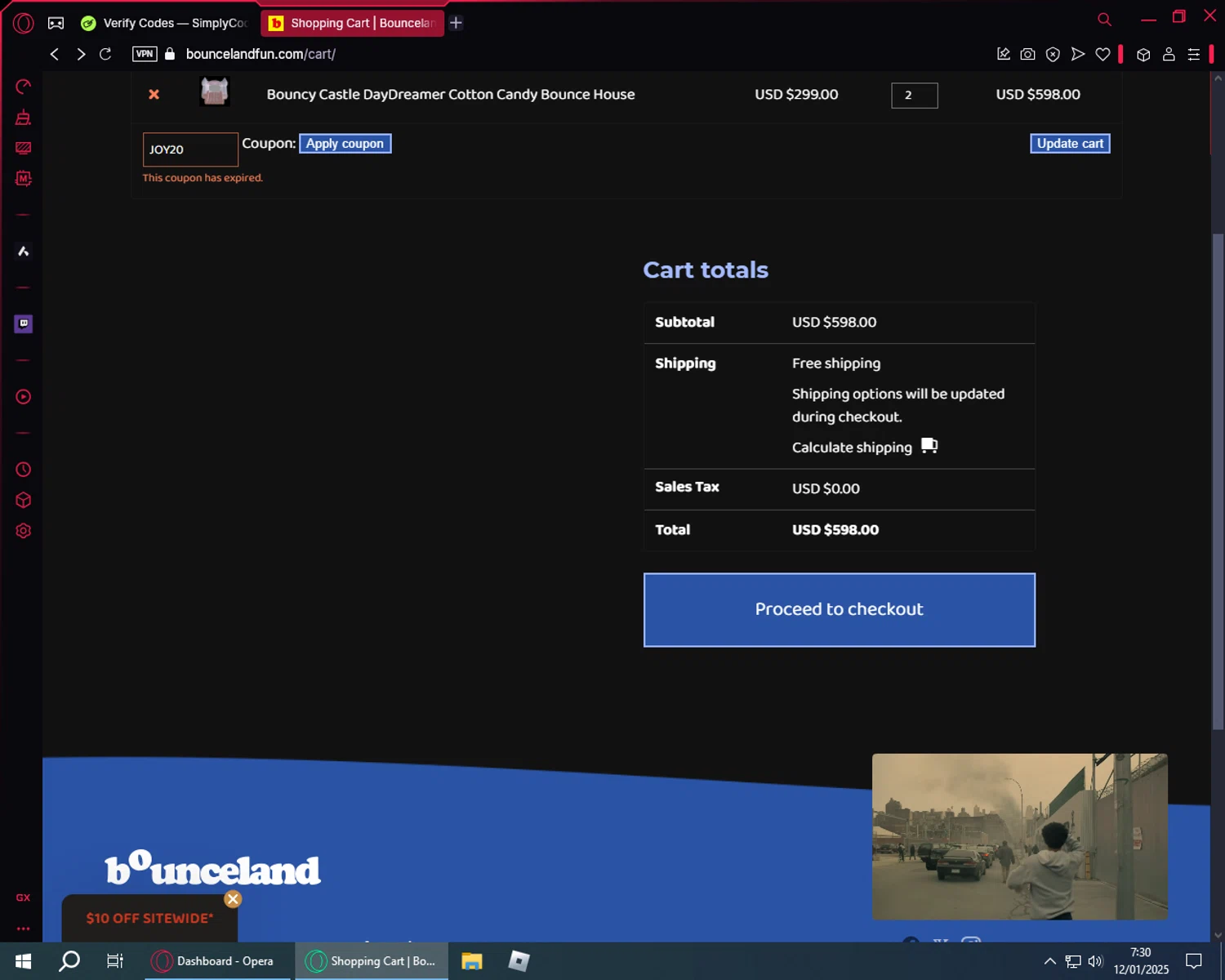Click the unit price USD $299.00

pos(796,95)
